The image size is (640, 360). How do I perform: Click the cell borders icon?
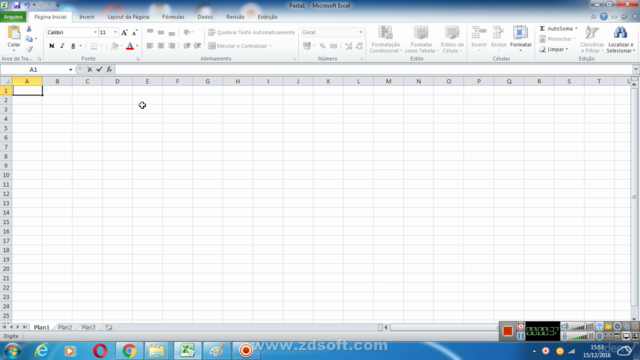click(94, 46)
